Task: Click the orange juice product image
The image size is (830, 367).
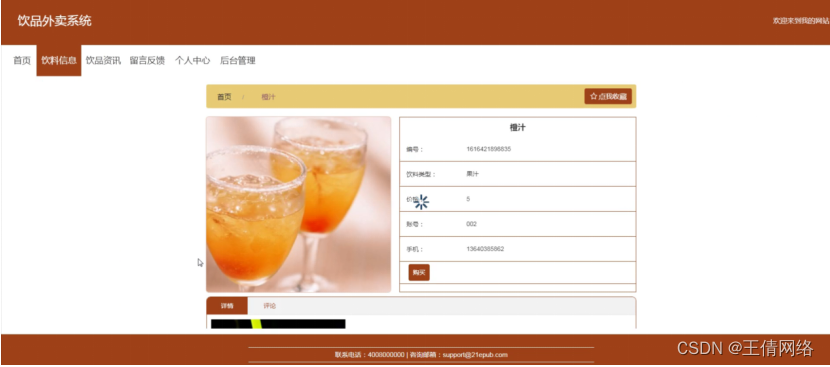Action: [x=299, y=204]
